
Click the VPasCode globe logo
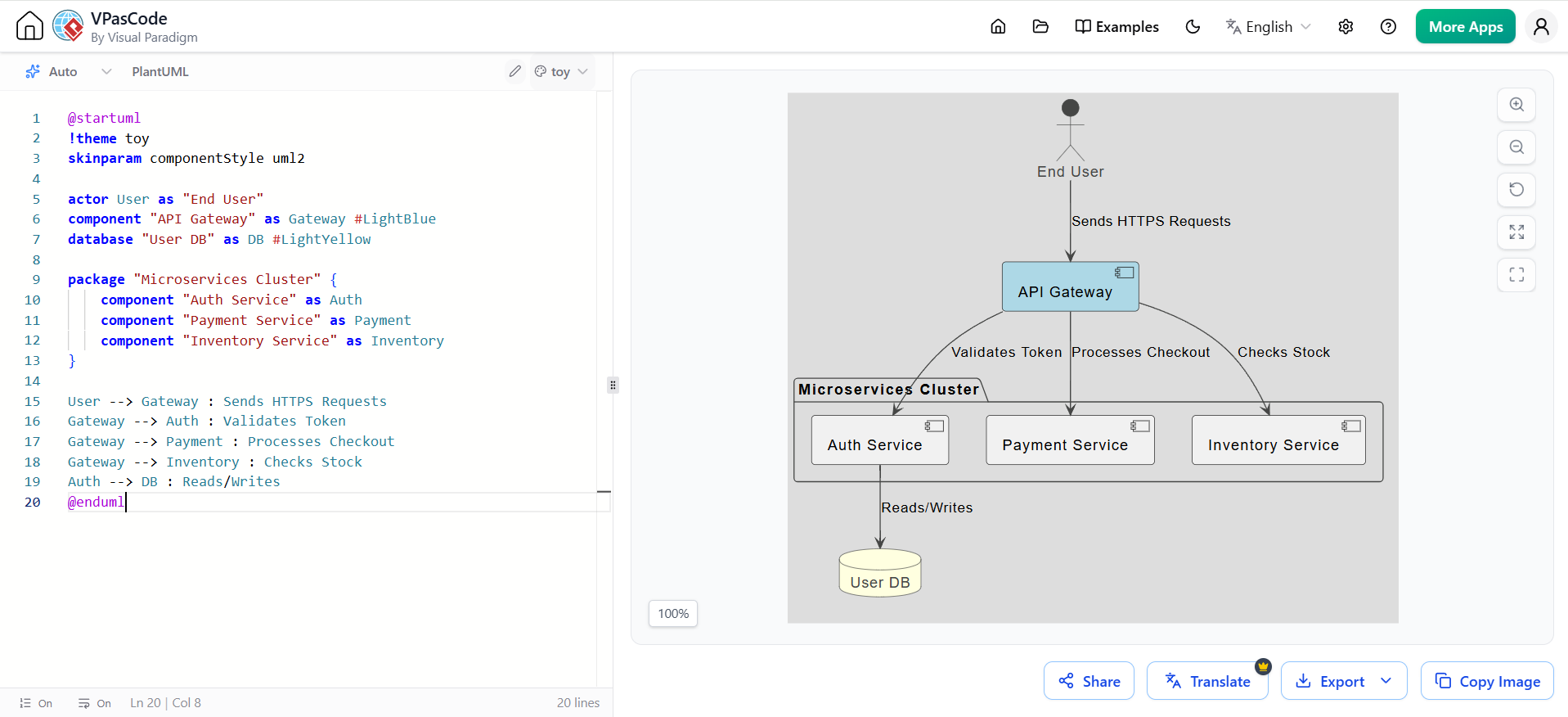68,26
